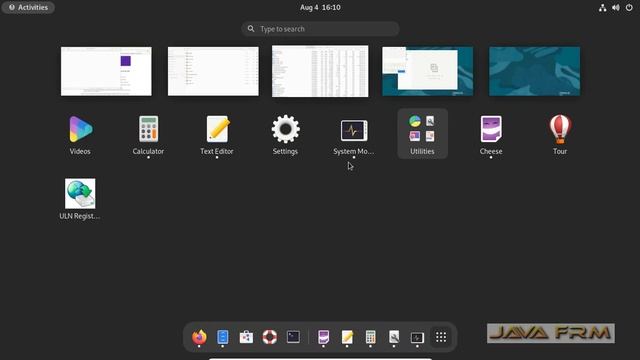Switch to System Monitor via the dock

coord(417,337)
